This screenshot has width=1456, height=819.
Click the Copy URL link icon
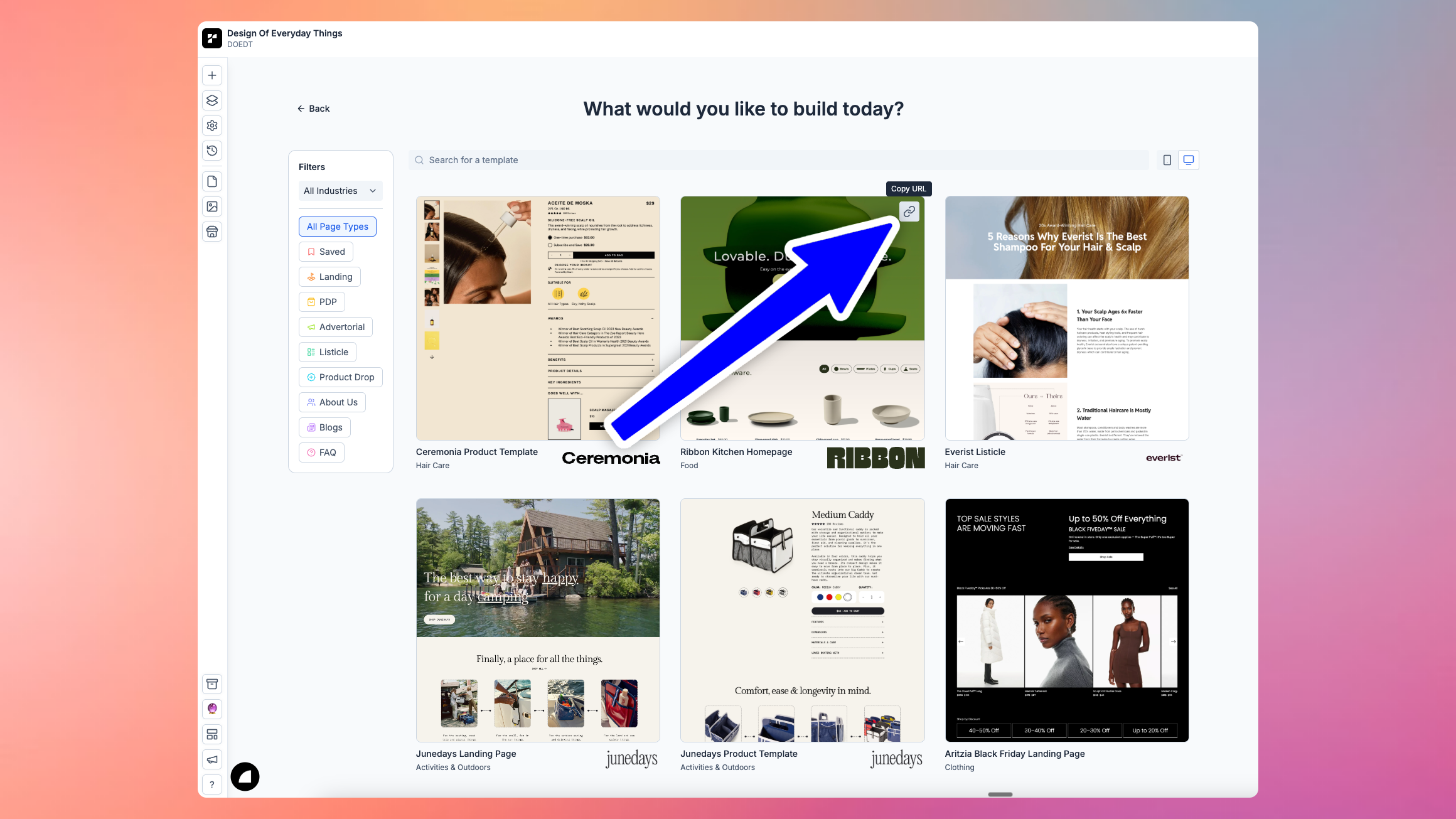coord(909,211)
